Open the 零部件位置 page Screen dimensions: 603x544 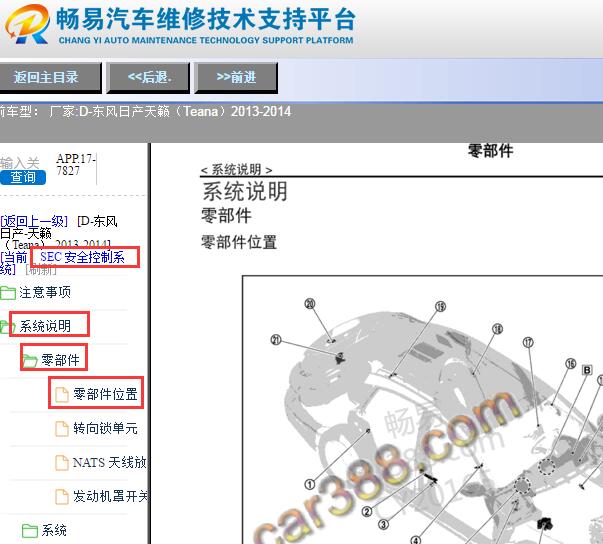(x=105, y=394)
